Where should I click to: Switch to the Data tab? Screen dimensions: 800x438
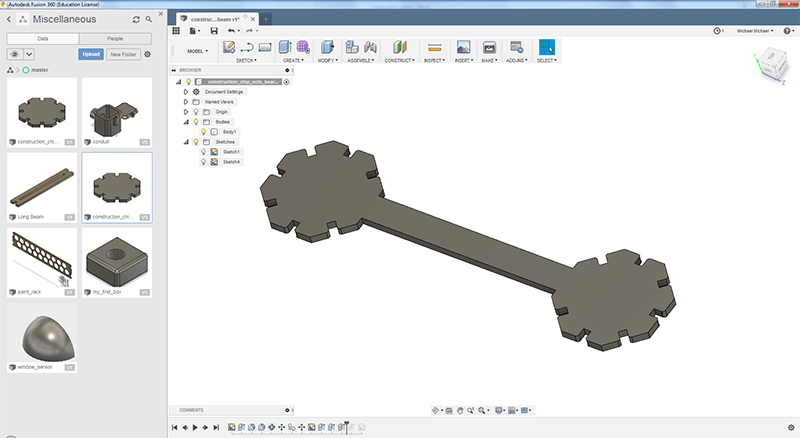[43, 39]
